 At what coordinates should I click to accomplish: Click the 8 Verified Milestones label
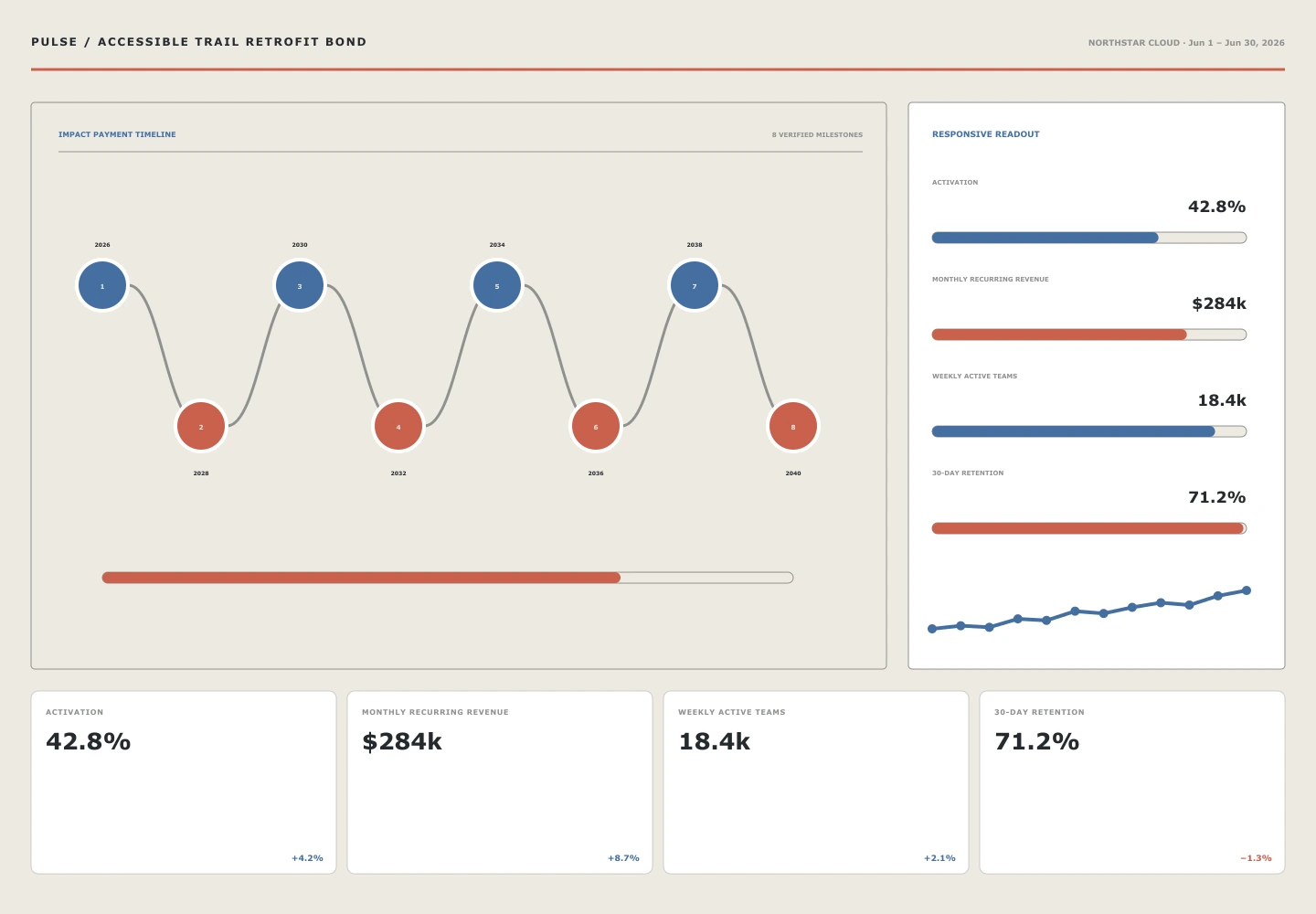(817, 135)
